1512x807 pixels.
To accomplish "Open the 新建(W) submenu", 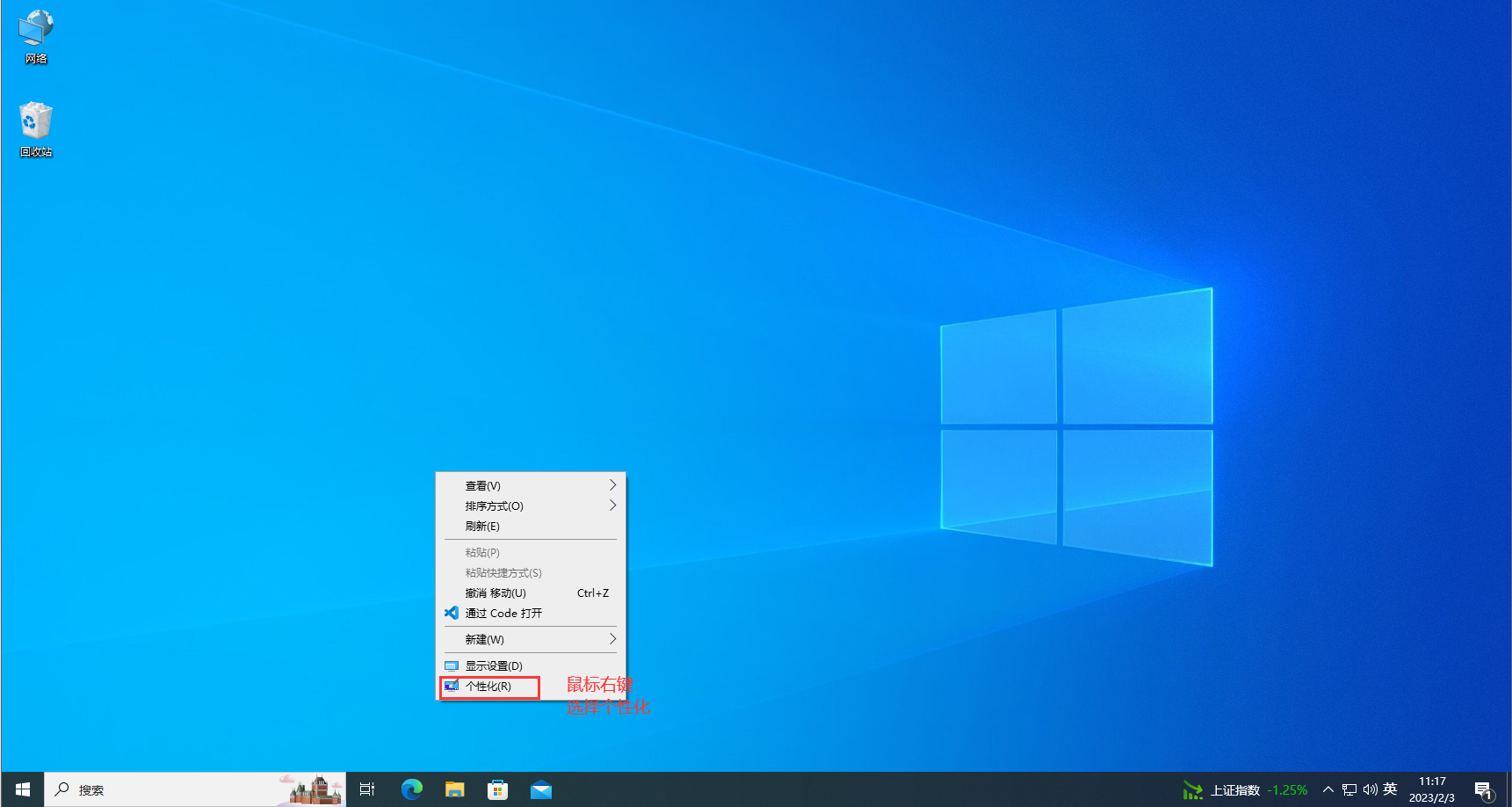I will click(531, 639).
